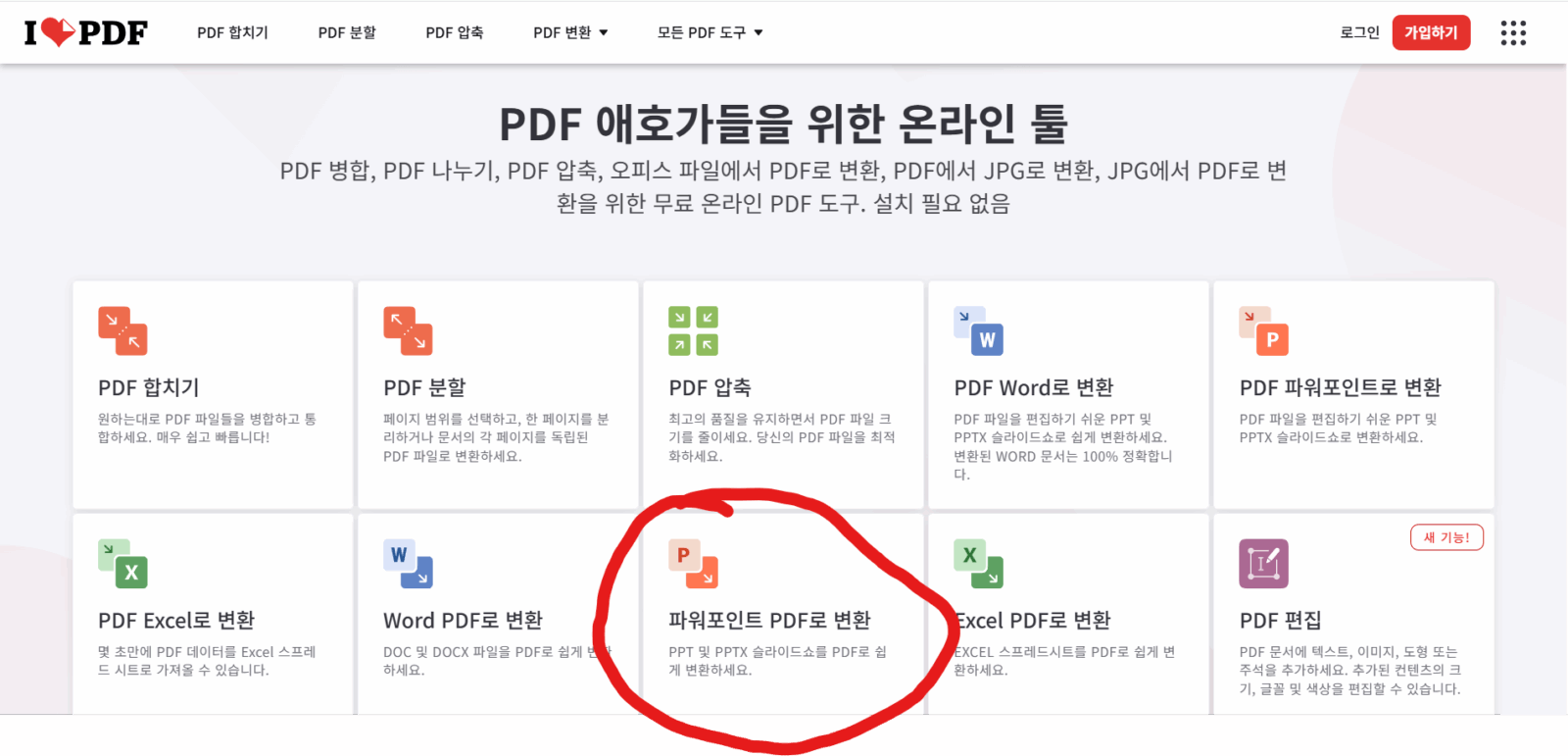
Task: Click the PDF 압축 compress icon
Action: tap(693, 330)
